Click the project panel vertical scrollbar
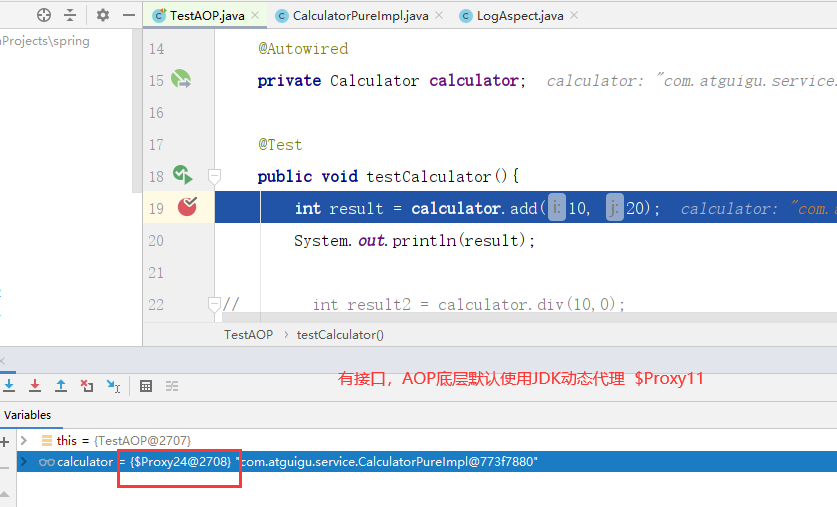 (137, 110)
